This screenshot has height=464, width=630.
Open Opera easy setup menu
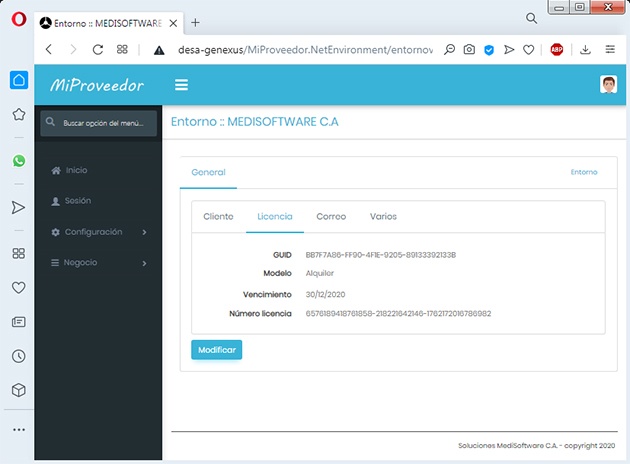point(610,49)
